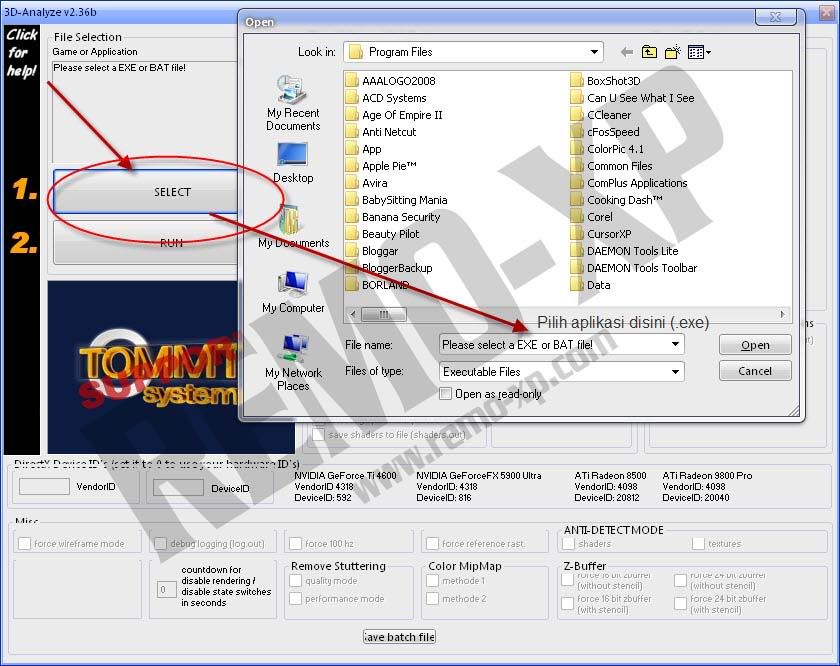Enable quality mode under Remove Stuttering

(x=296, y=581)
